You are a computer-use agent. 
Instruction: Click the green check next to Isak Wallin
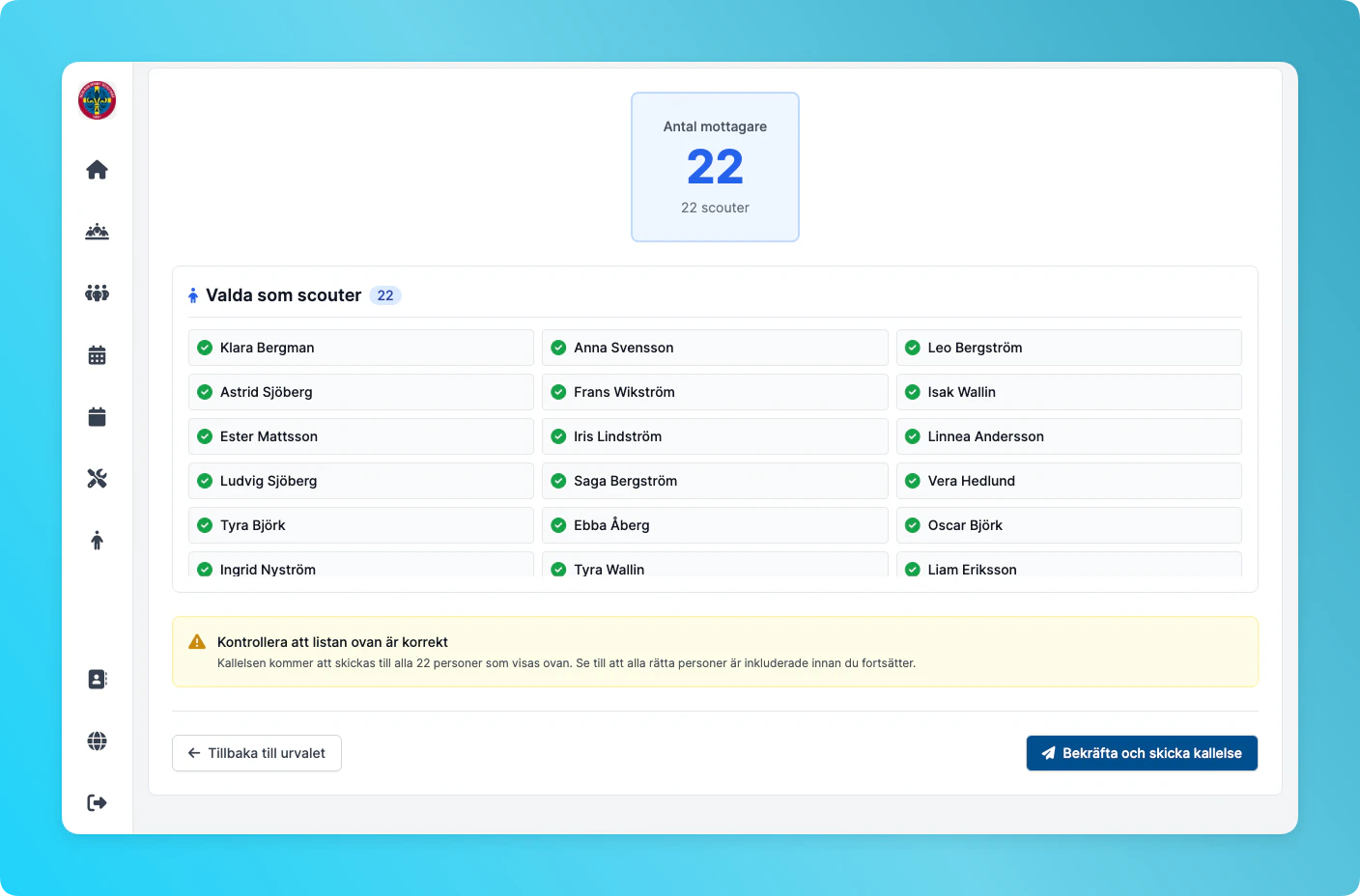click(913, 392)
